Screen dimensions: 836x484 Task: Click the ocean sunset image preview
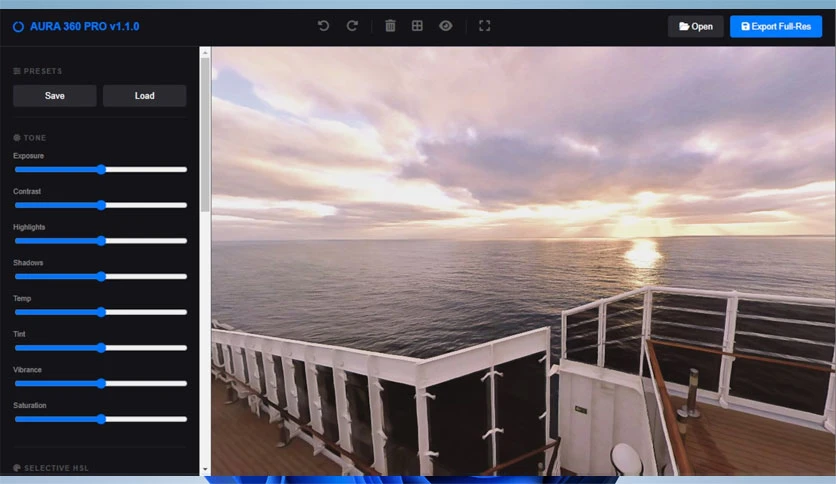click(x=524, y=261)
